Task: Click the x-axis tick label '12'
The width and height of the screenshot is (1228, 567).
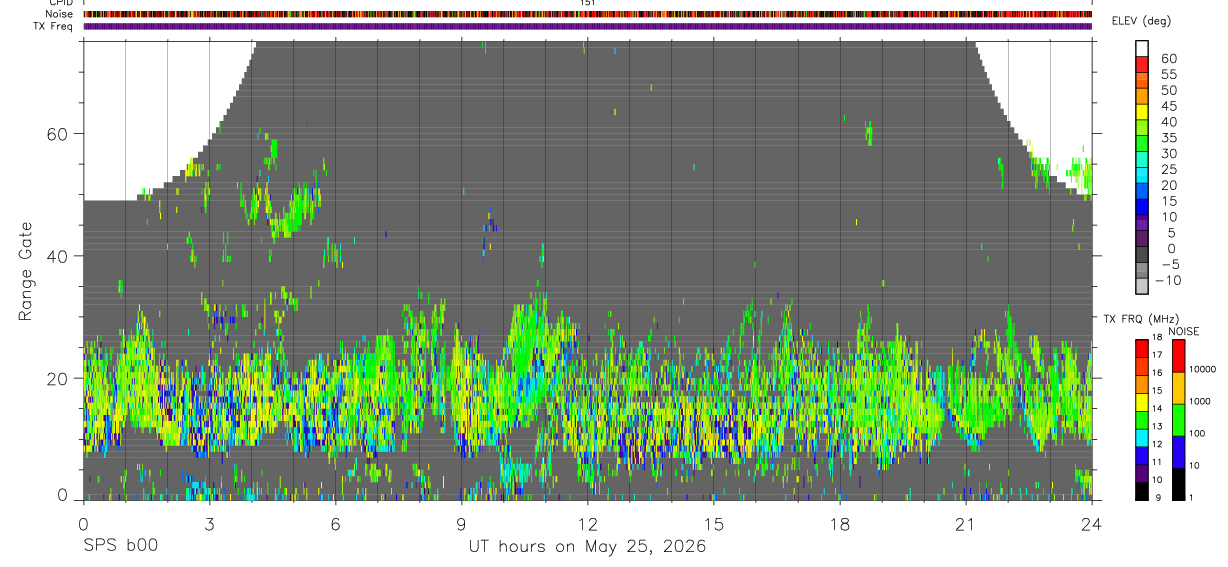Action: (587, 523)
